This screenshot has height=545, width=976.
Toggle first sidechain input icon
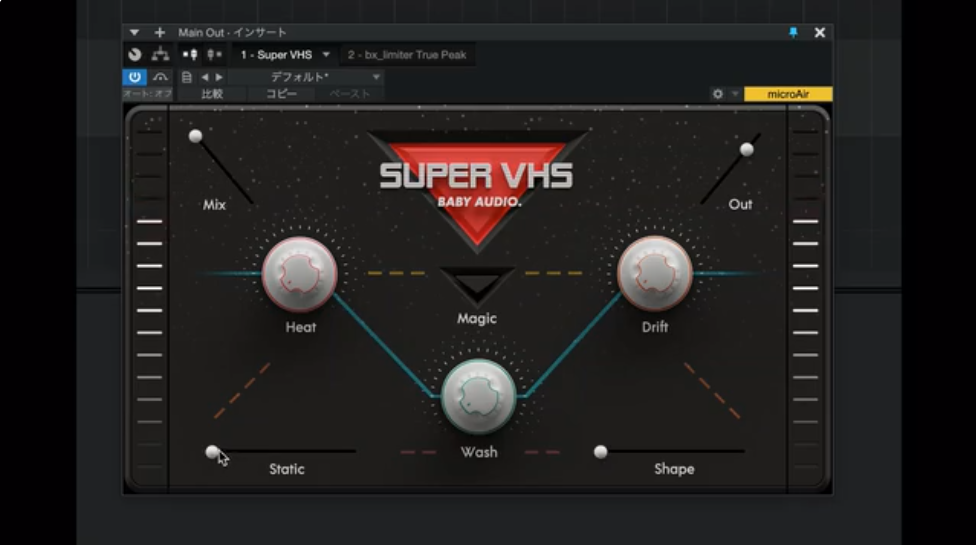(x=190, y=55)
